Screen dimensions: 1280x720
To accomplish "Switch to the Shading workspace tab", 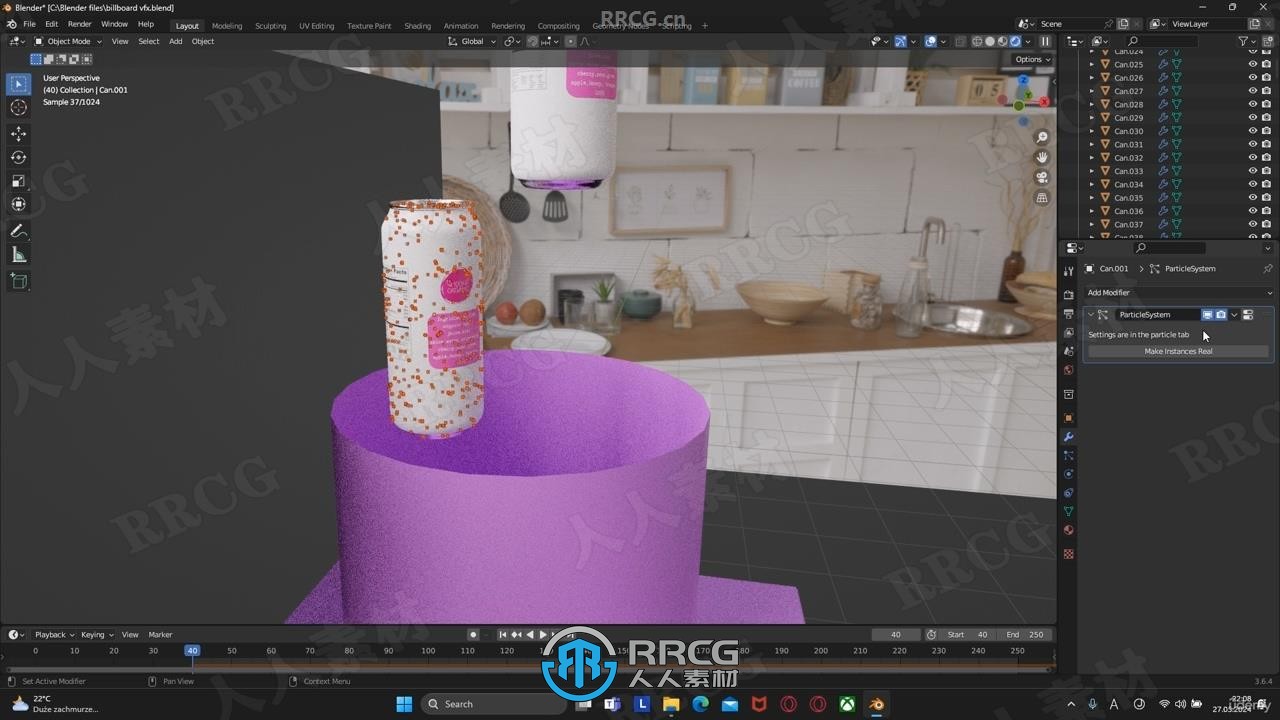I will click(x=417, y=26).
